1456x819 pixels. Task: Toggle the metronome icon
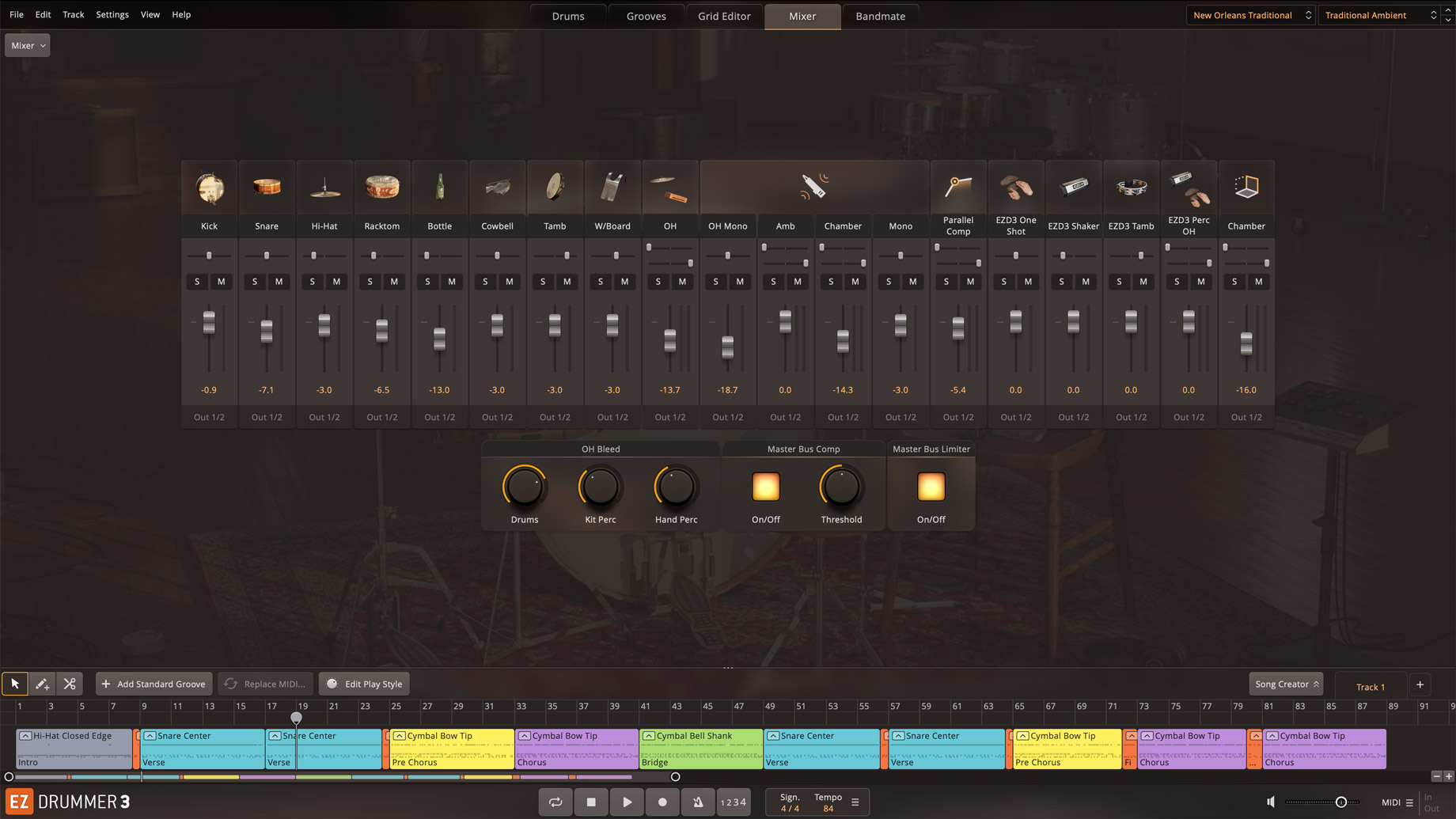coord(698,802)
